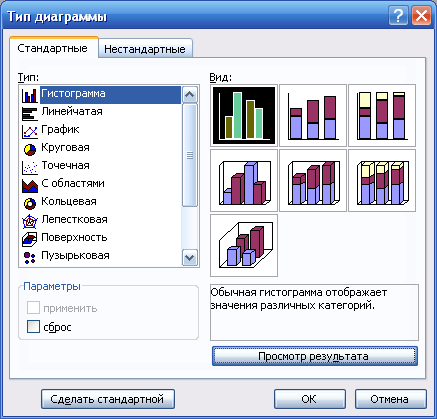
Task: Enable the сброс checkbox
Action: pyautogui.click(x=33, y=327)
